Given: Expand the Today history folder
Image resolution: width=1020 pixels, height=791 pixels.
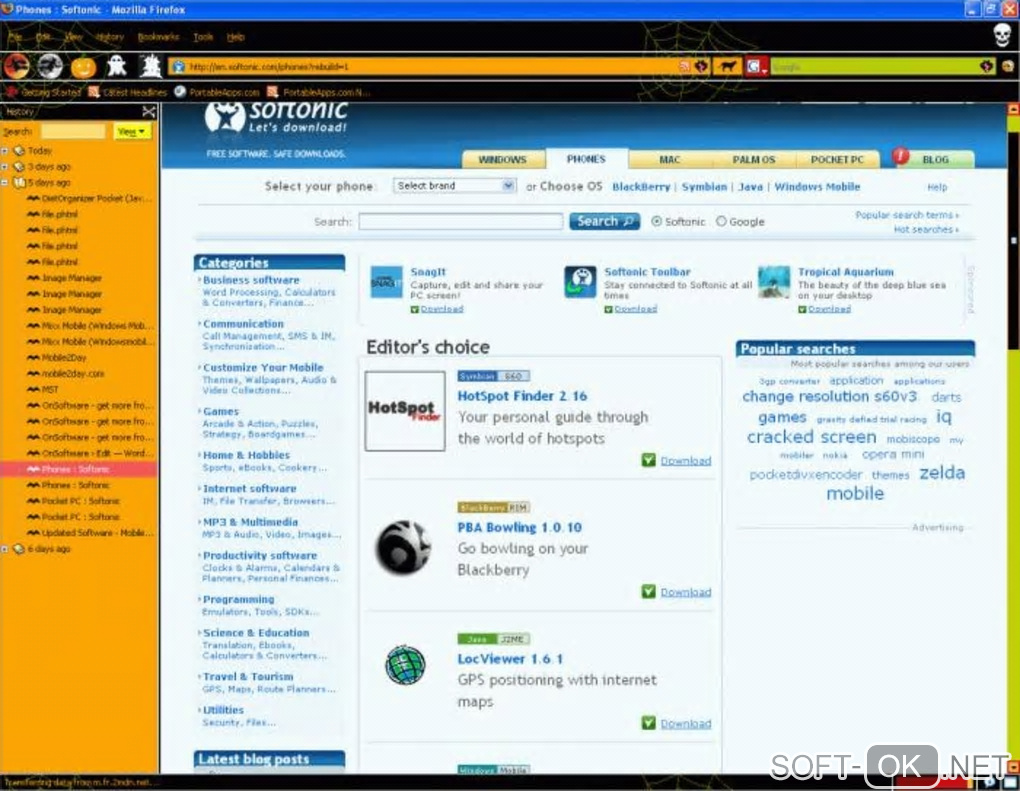Looking at the screenshot, I should click(x=5, y=151).
